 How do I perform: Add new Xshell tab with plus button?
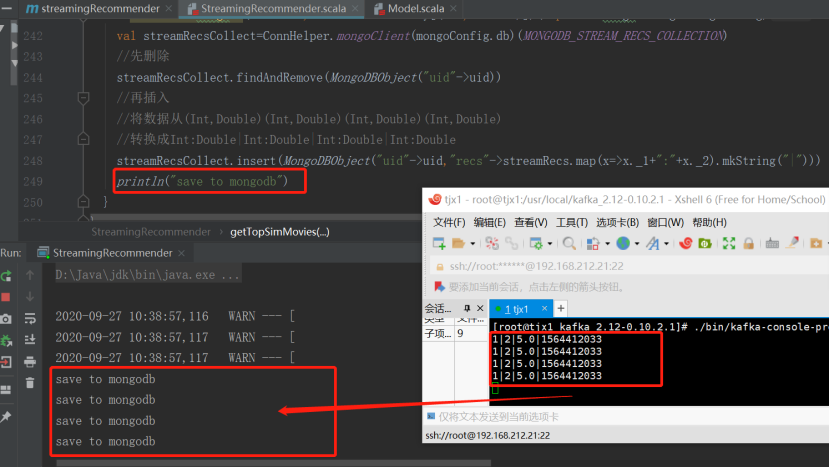pos(561,308)
